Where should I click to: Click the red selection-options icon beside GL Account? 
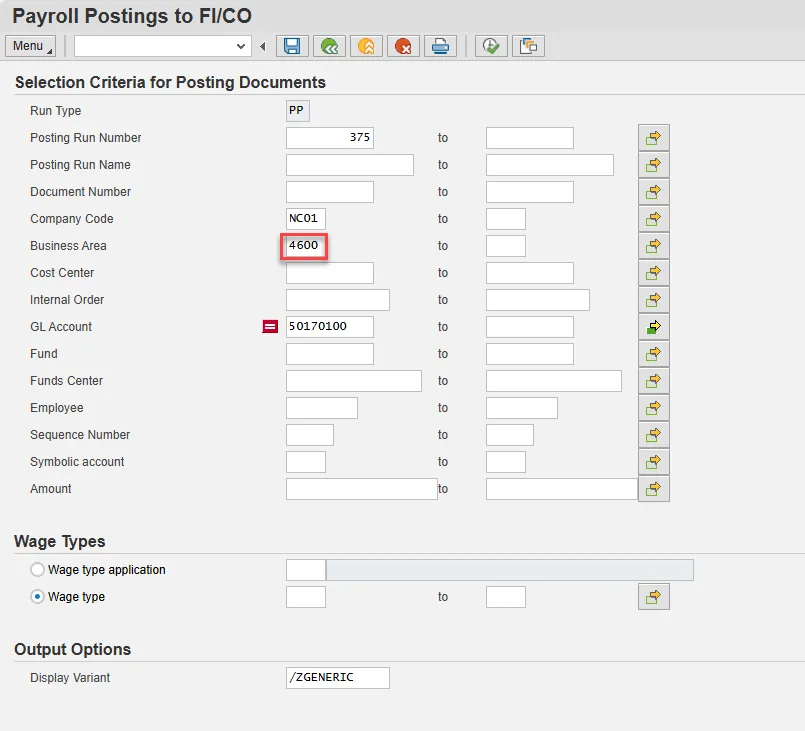[270, 327]
